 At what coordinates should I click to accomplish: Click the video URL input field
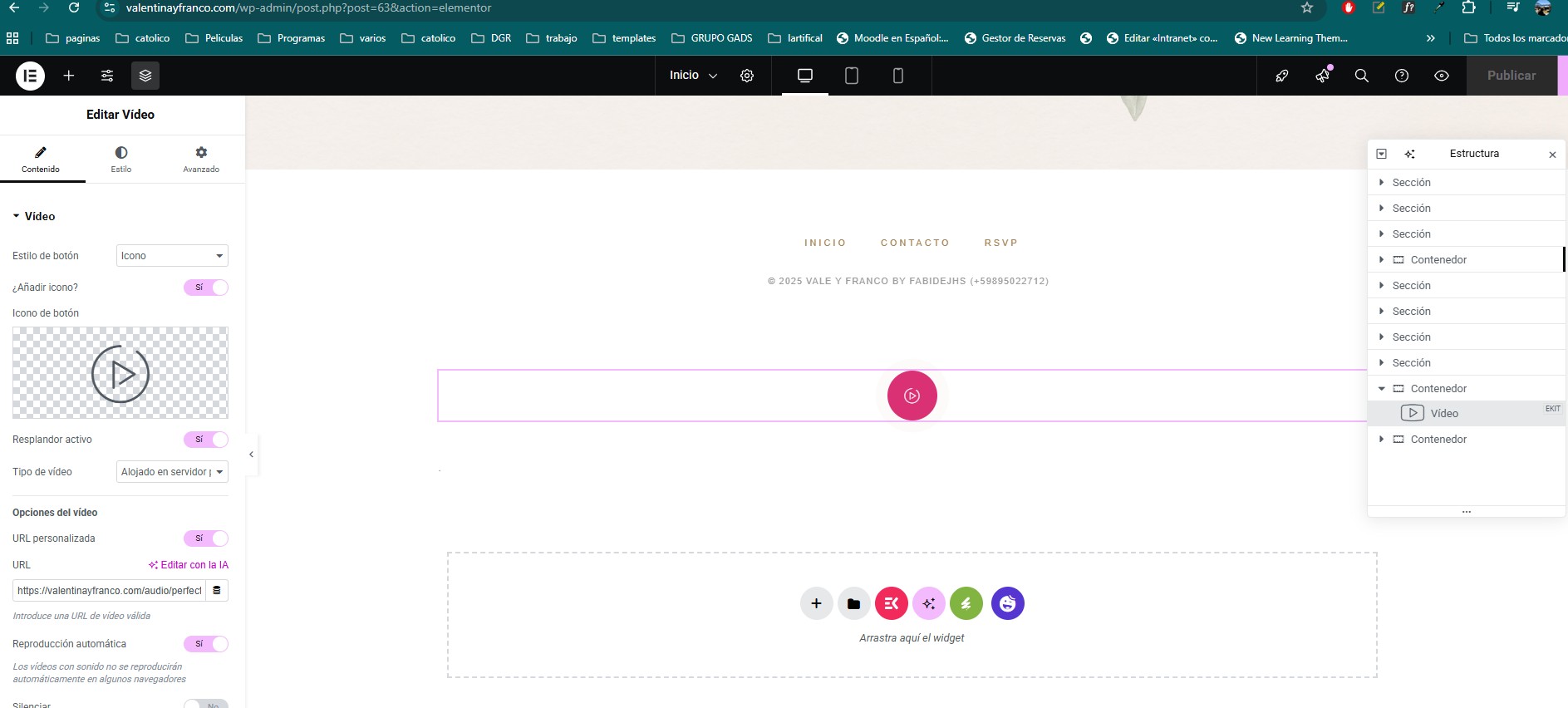pos(109,591)
